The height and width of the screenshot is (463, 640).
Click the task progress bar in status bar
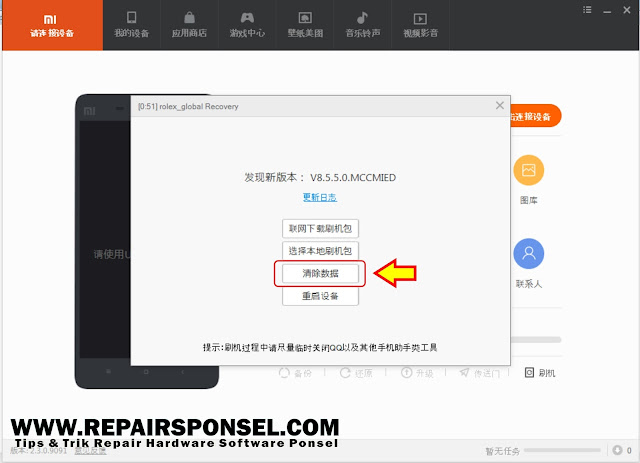(x=562, y=450)
